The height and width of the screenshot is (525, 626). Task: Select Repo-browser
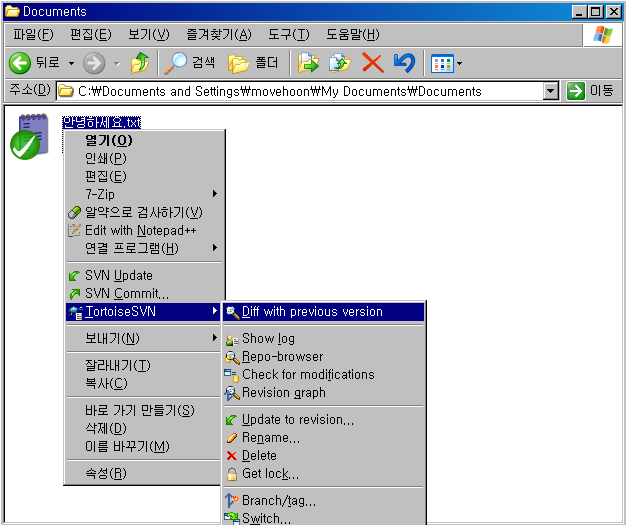tap(324, 357)
